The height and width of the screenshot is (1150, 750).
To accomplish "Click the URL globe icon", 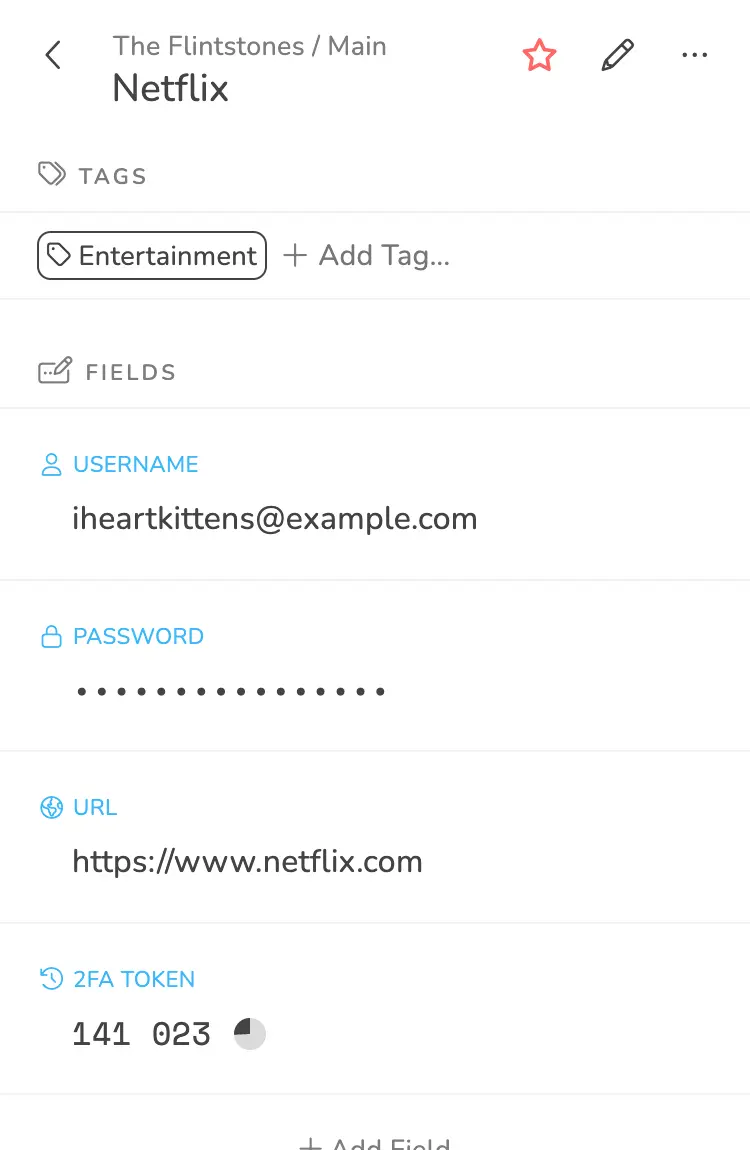I will click(51, 808).
